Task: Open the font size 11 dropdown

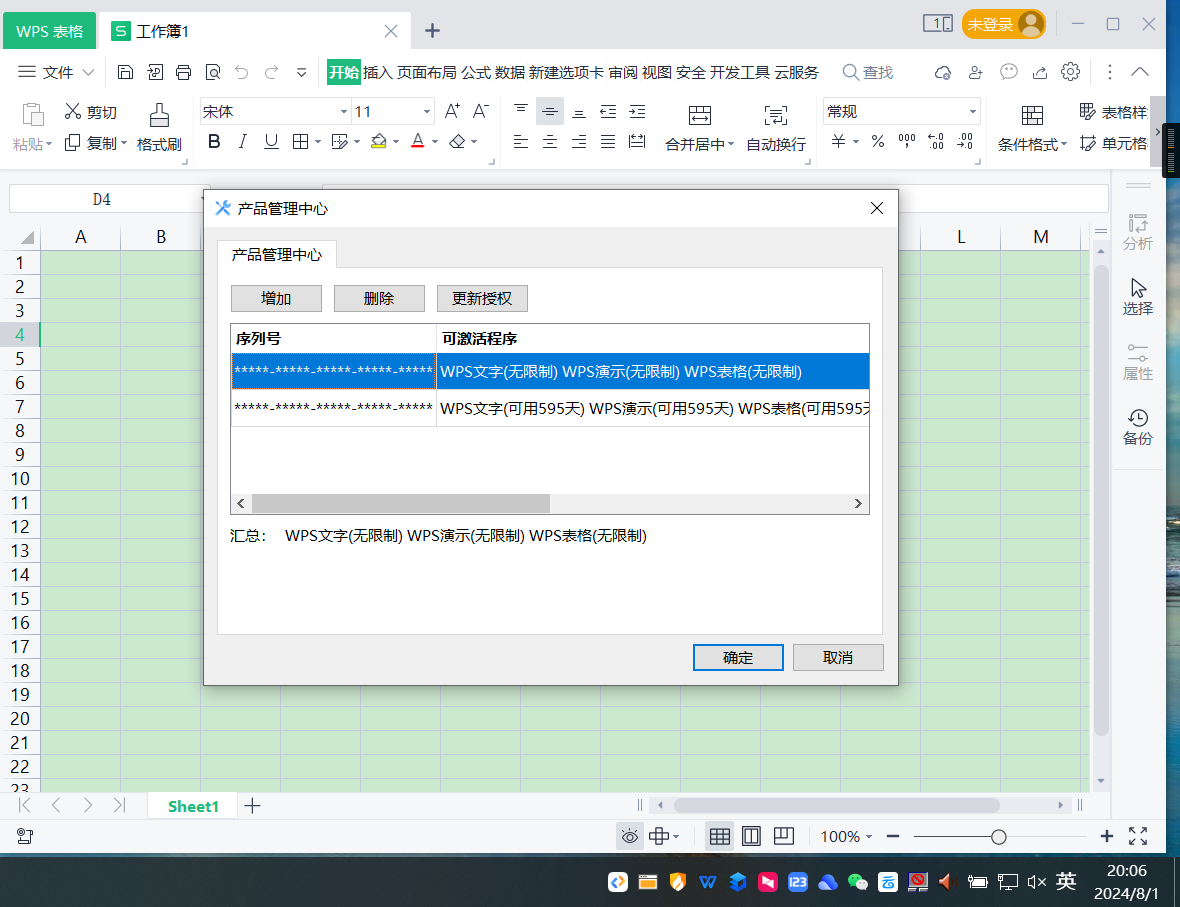Action: point(427,112)
